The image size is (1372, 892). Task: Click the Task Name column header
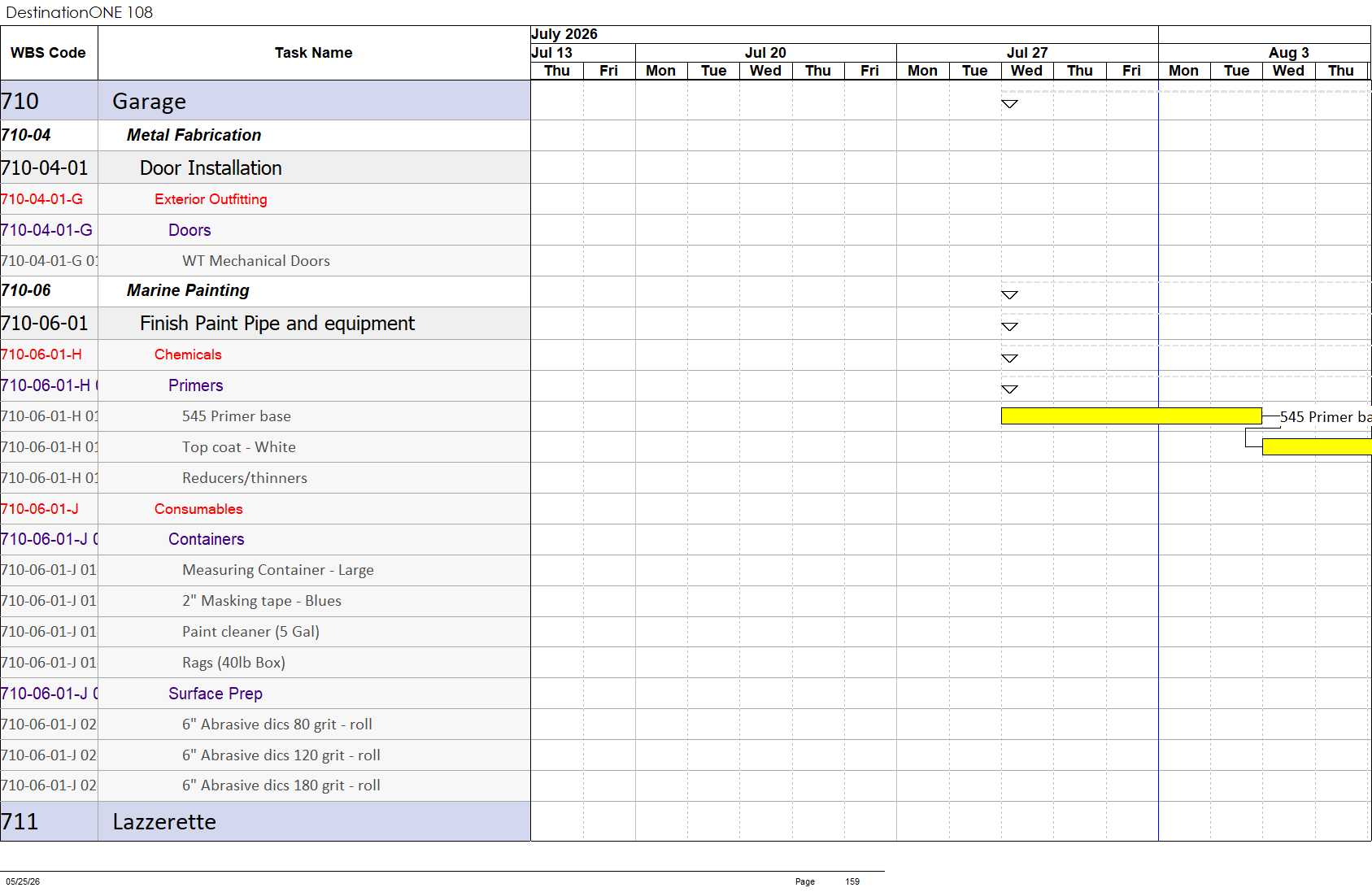(x=314, y=53)
